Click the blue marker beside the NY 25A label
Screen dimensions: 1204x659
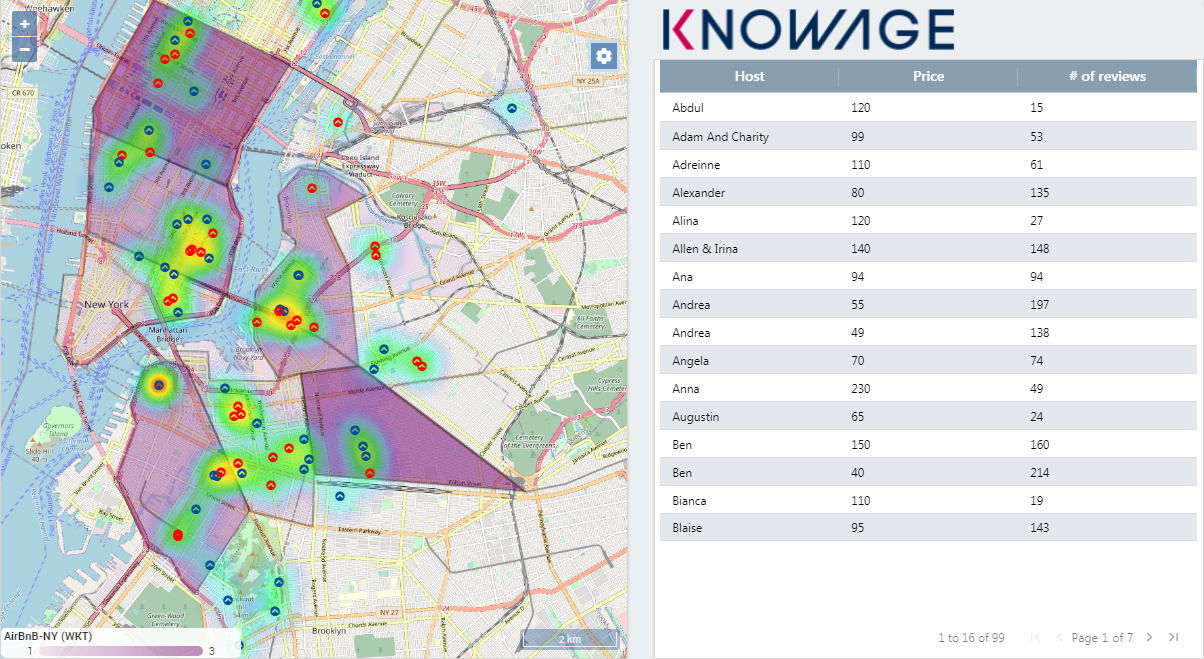click(x=512, y=108)
